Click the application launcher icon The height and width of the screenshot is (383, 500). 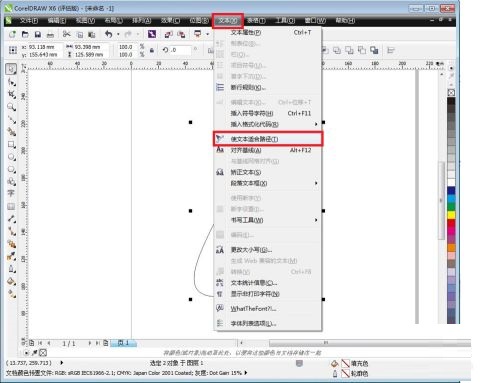coord(198,34)
